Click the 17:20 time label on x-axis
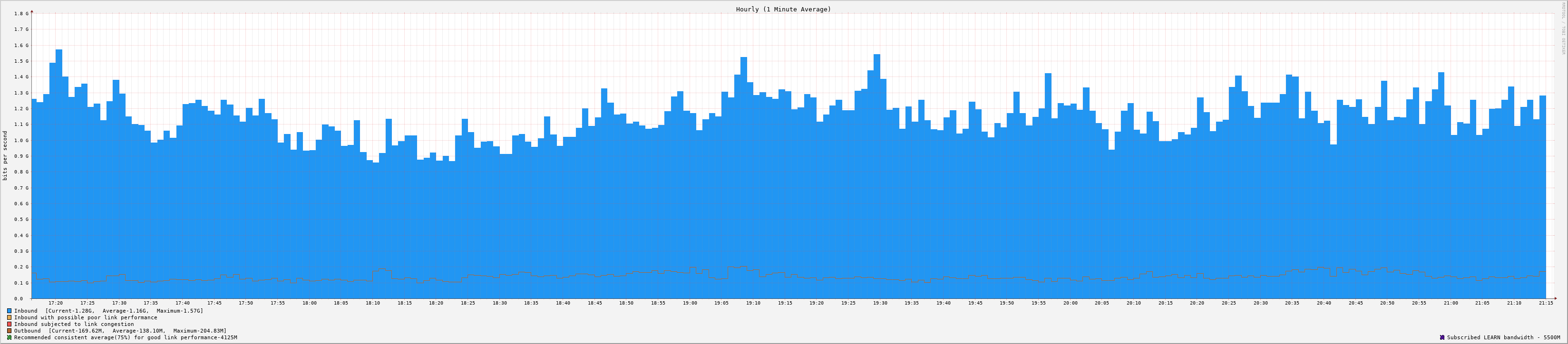This screenshot has height=344, width=1568. tap(55, 303)
